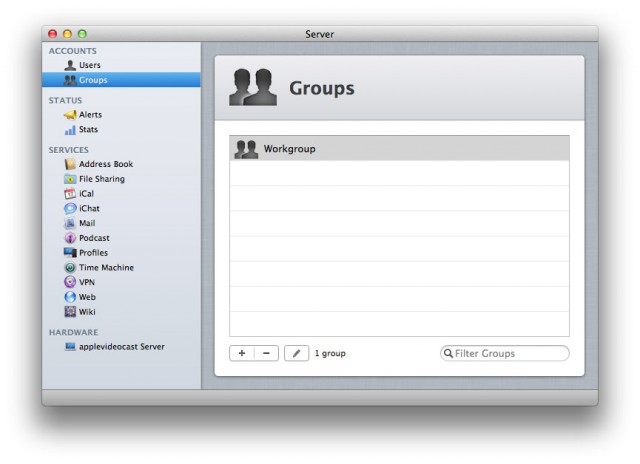Screen dimensions: 640x464
Task: Click the Alerts label
Action: click(x=90, y=115)
